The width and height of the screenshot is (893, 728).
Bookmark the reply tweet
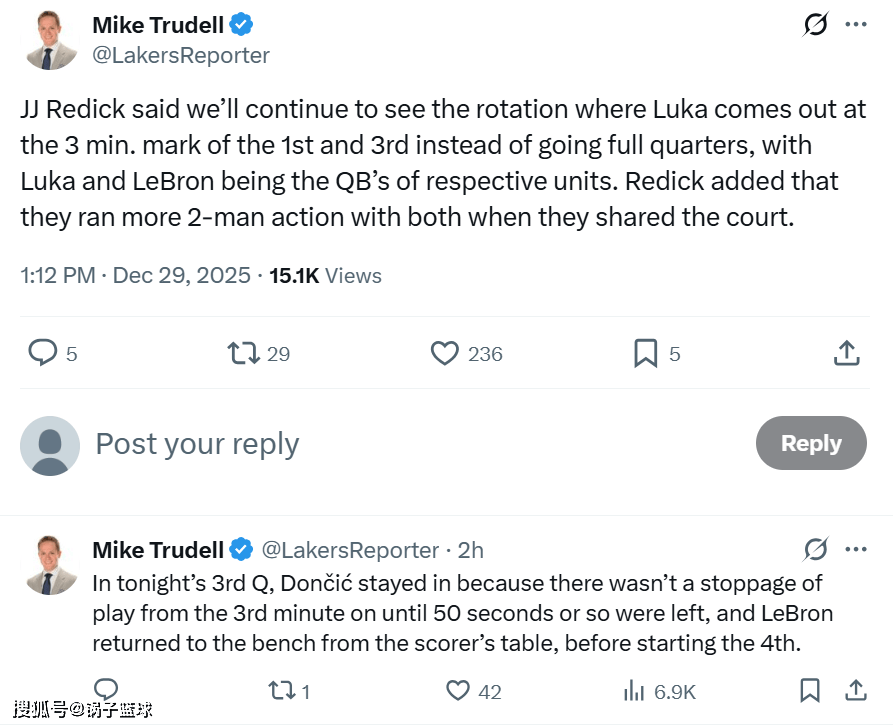(810, 690)
